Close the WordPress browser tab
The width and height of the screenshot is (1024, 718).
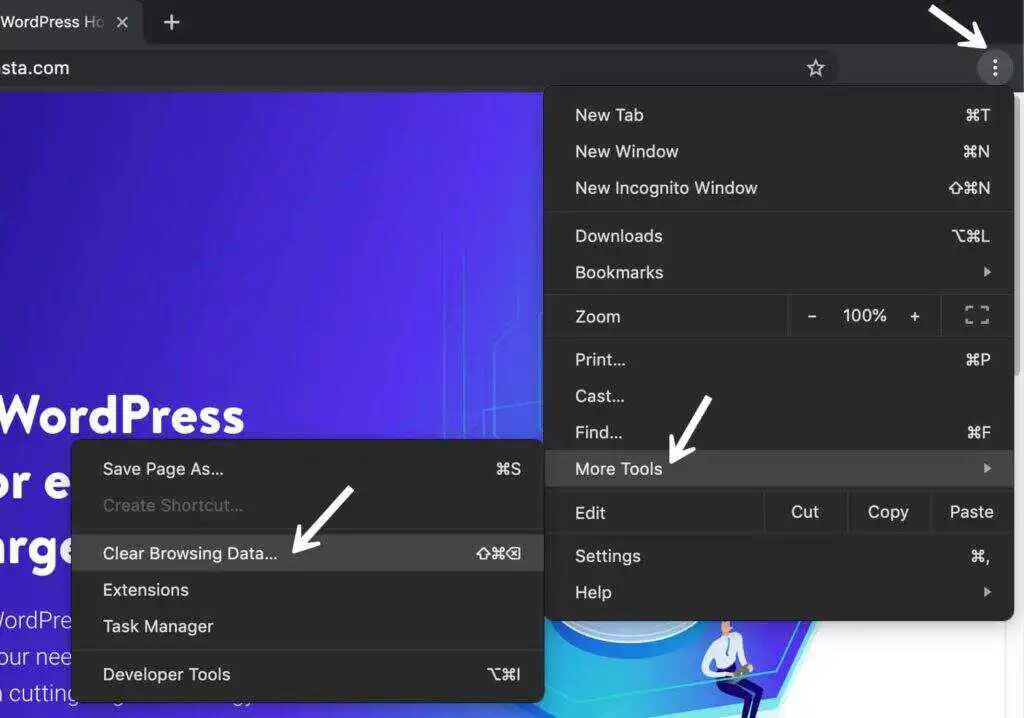point(122,22)
